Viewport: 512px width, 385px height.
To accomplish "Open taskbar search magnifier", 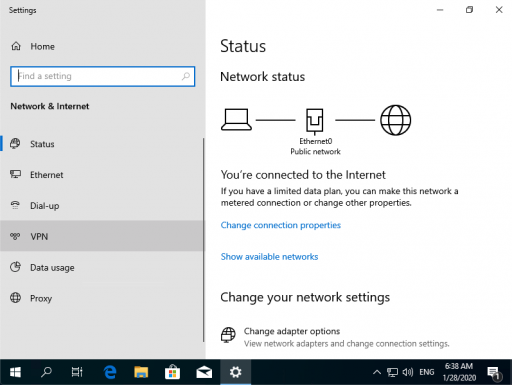I will coord(46,372).
